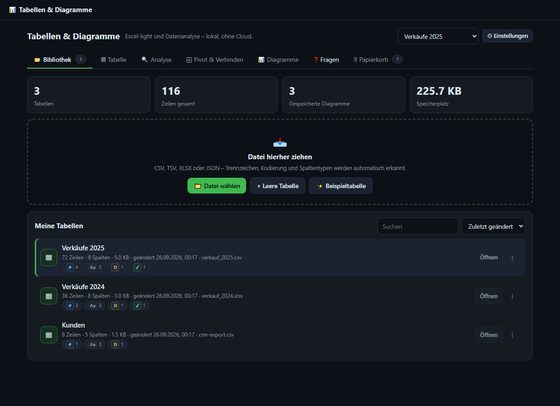Switch to the Bibliothek tab

[x=60, y=60]
